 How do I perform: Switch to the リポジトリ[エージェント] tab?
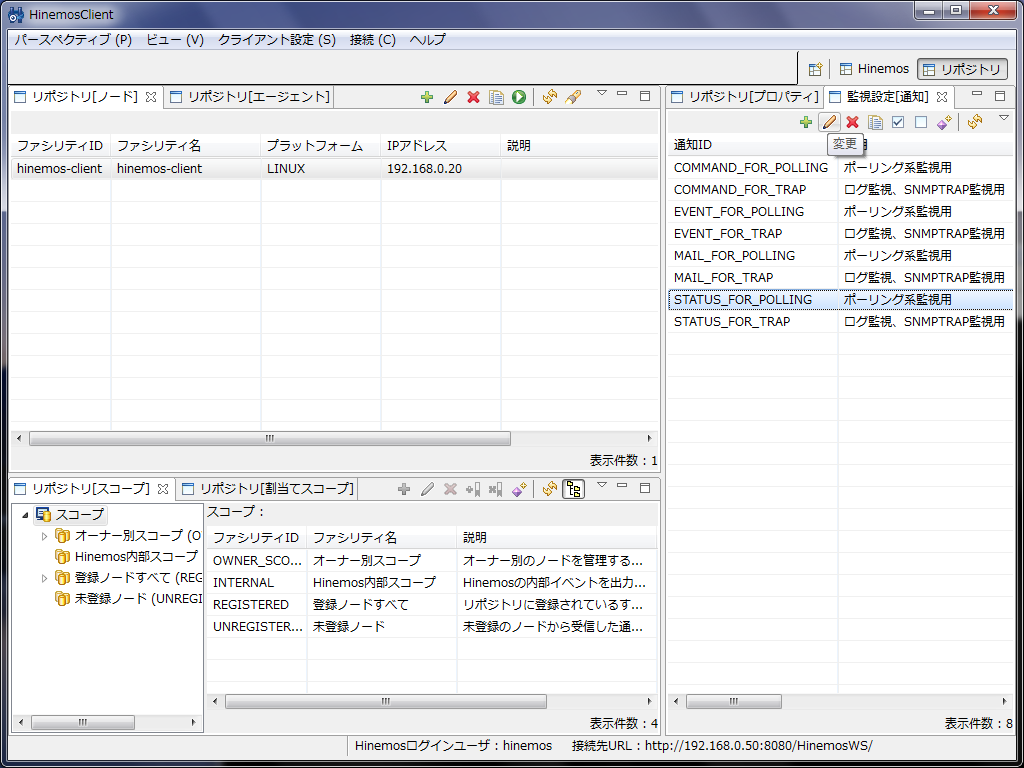click(x=250, y=97)
